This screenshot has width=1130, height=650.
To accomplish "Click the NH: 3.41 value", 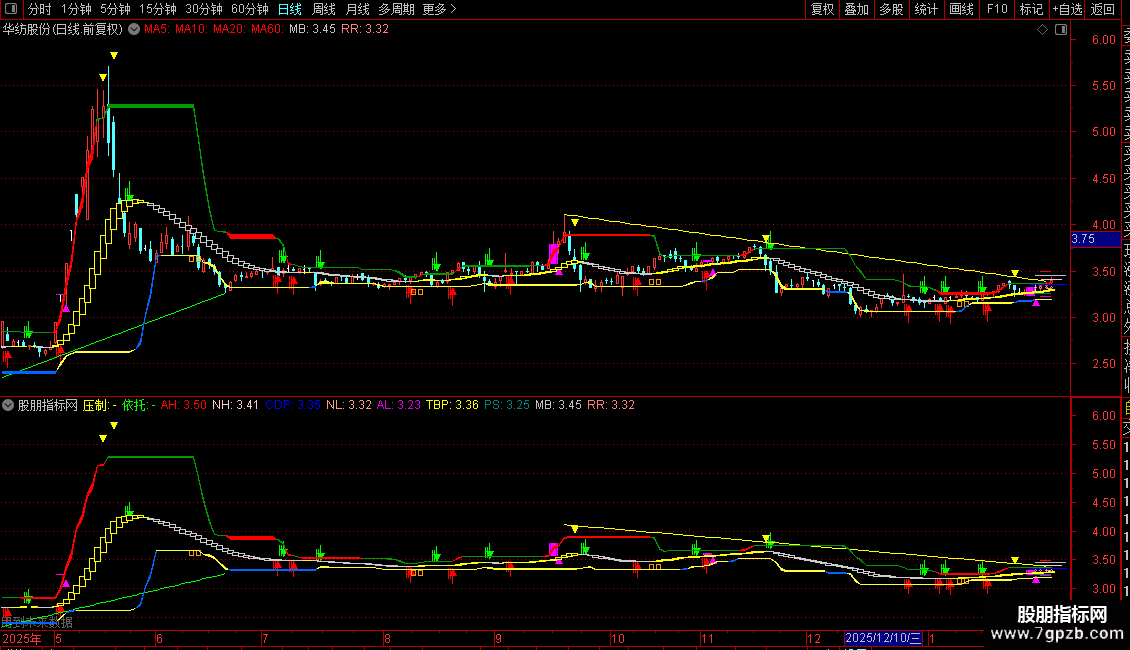I will 236,405.
